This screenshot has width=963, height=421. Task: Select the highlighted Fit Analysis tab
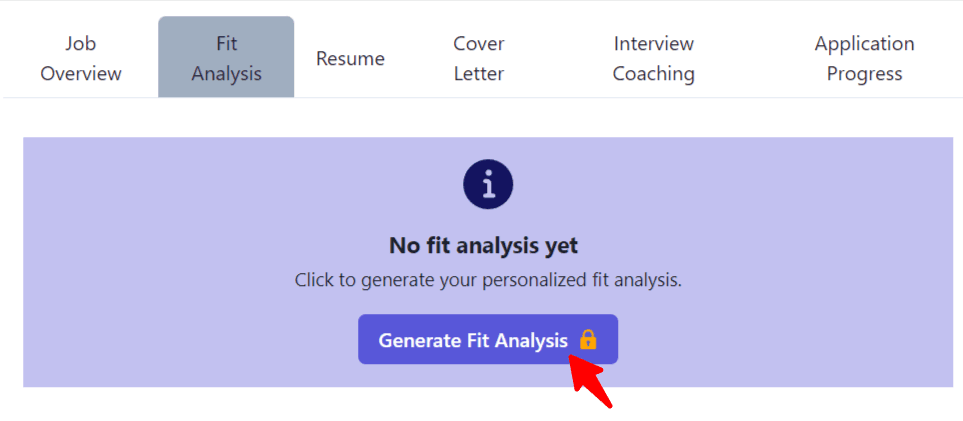[226, 57]
